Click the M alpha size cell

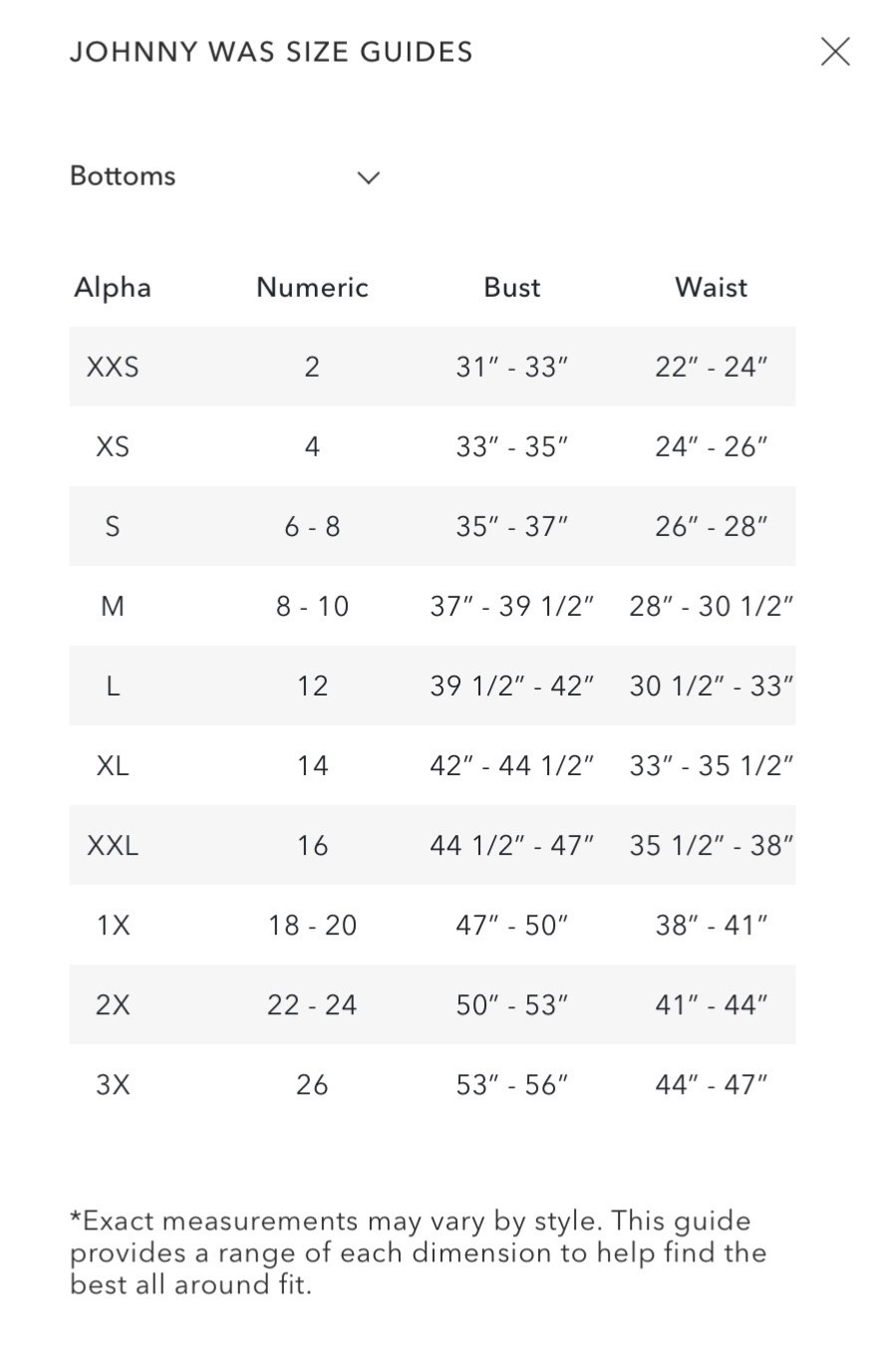coord(113,606)
